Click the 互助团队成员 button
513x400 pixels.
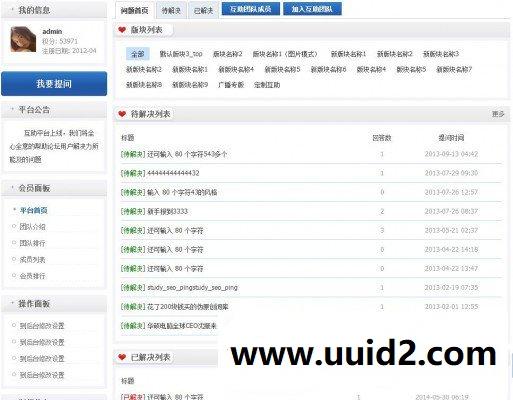(251, 9)
